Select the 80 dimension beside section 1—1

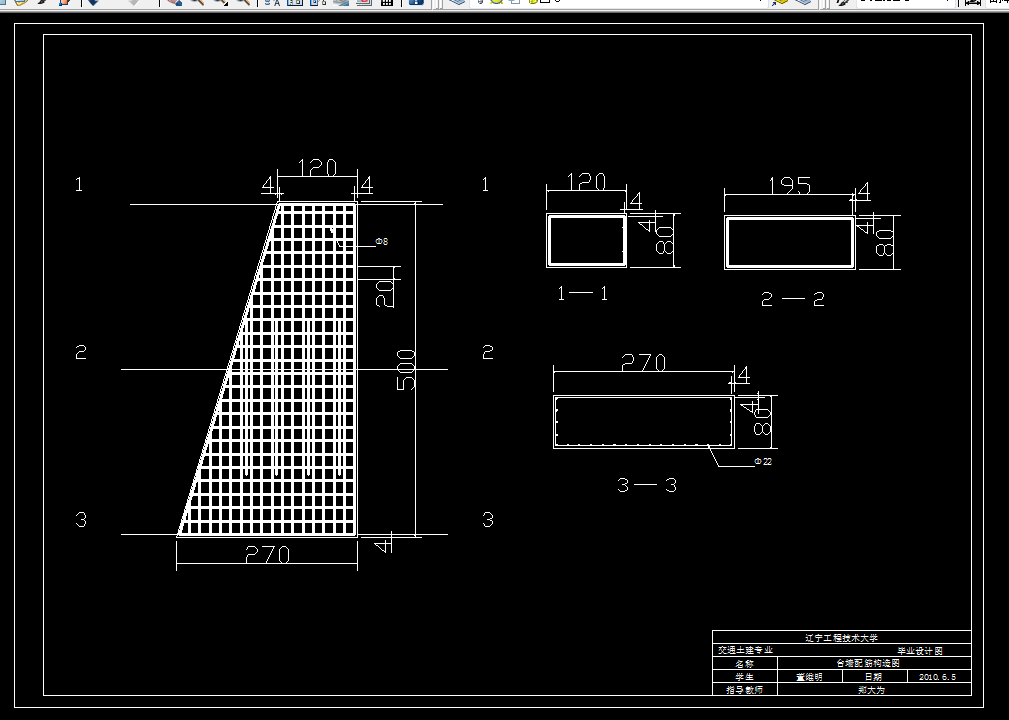tap(665, 240)
